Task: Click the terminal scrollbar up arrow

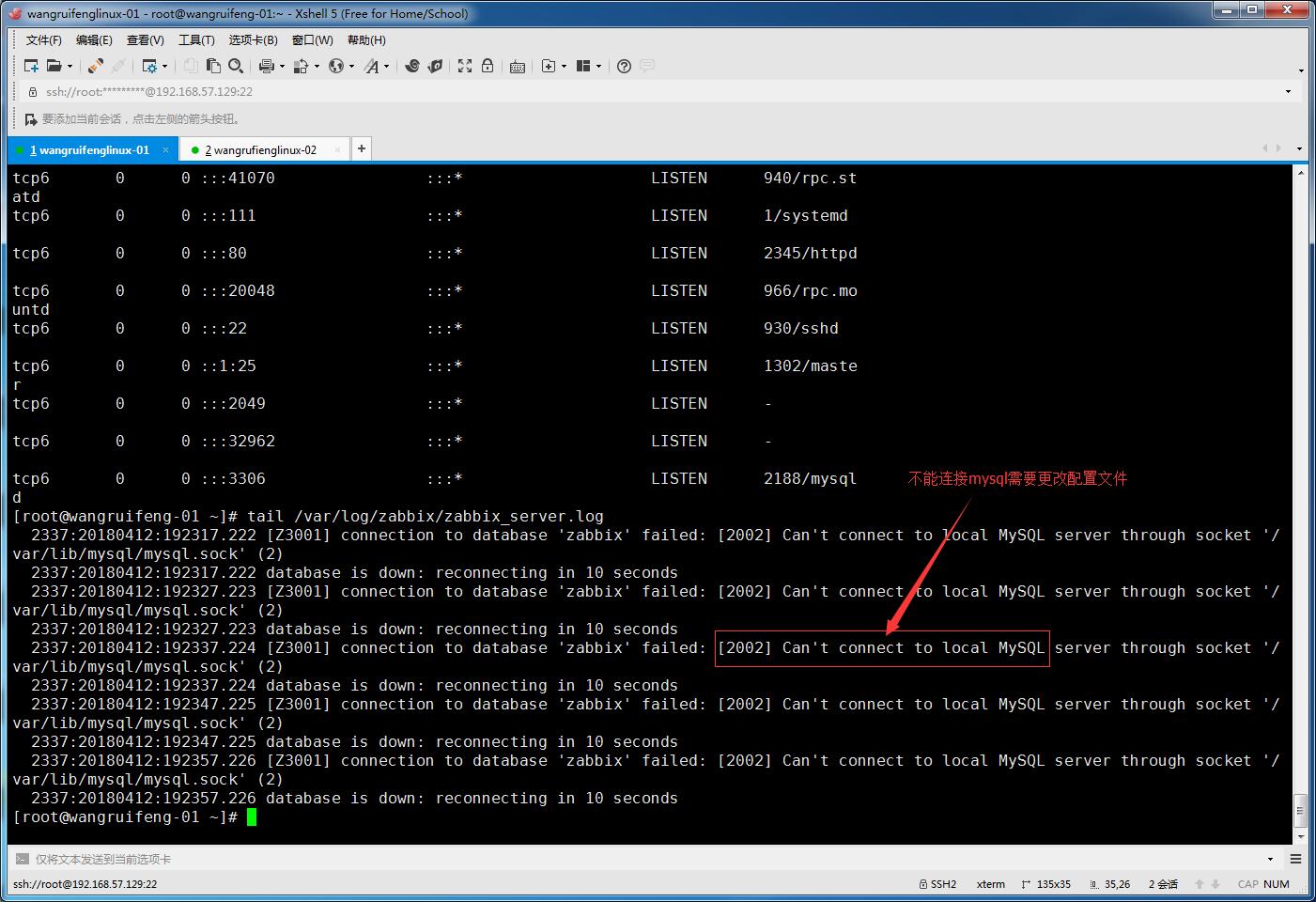Action: coord(1301,173)
